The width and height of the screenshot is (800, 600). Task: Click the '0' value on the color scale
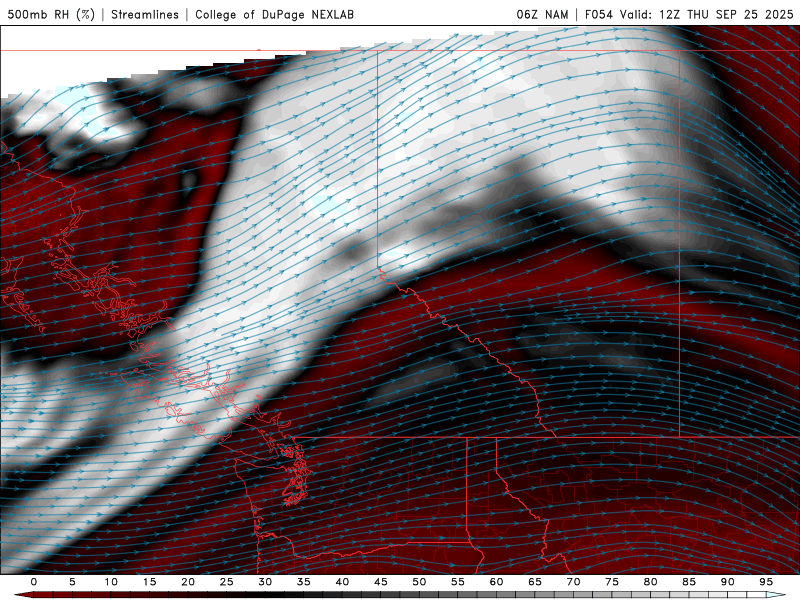[34, 582]
